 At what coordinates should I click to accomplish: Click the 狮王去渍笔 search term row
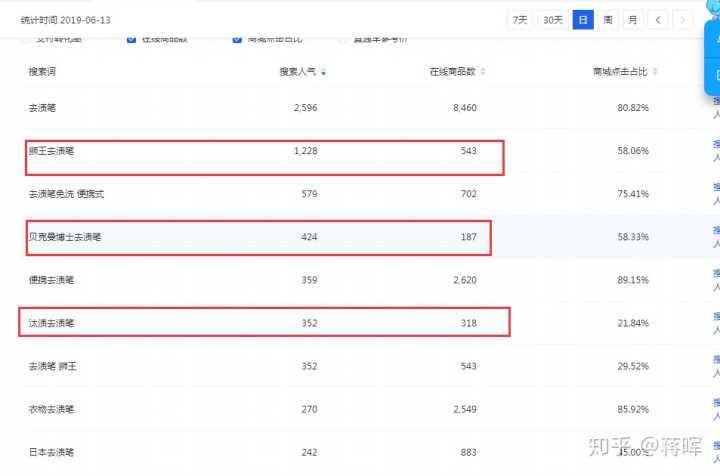pos(52,151)
